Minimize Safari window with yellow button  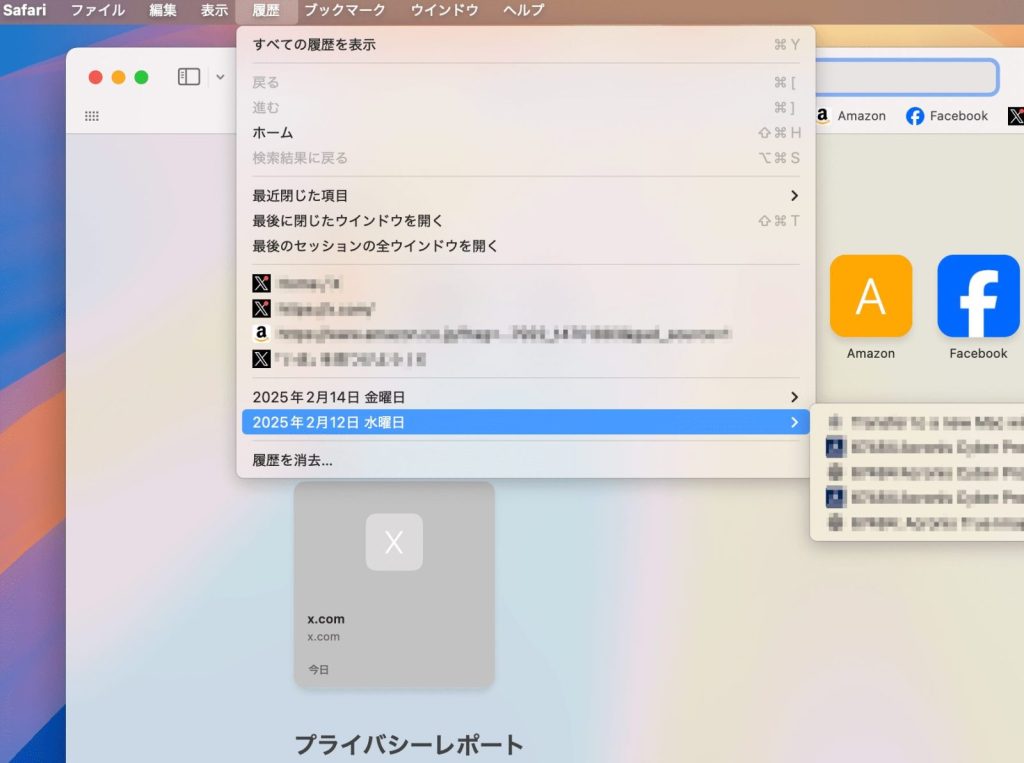pos(118,77)
